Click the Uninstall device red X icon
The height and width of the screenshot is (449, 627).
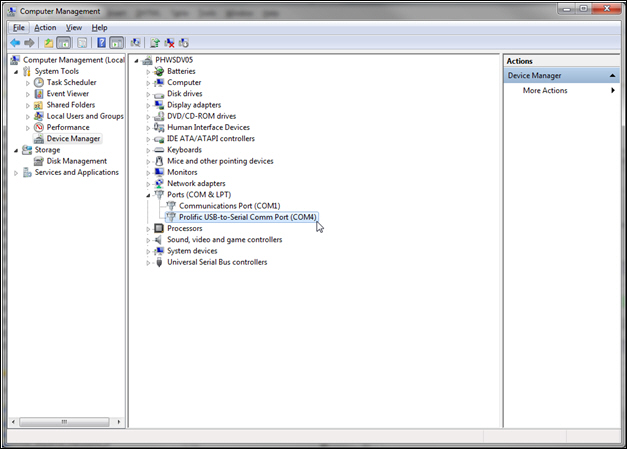pos(170,43)
